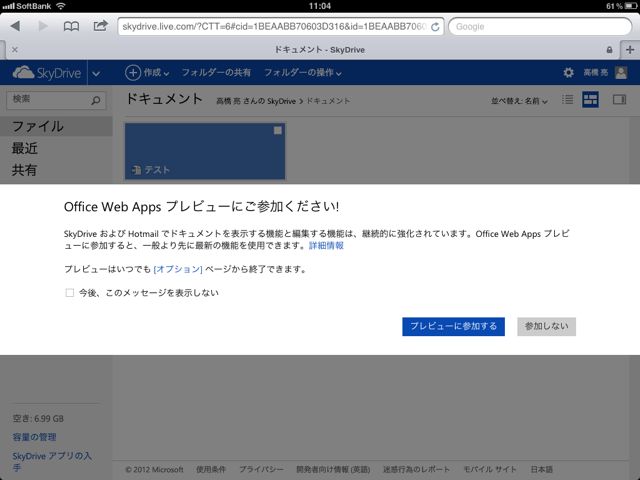Click モバイル サイト footer link
Viewport: 640px width, 480px height.
490,469
